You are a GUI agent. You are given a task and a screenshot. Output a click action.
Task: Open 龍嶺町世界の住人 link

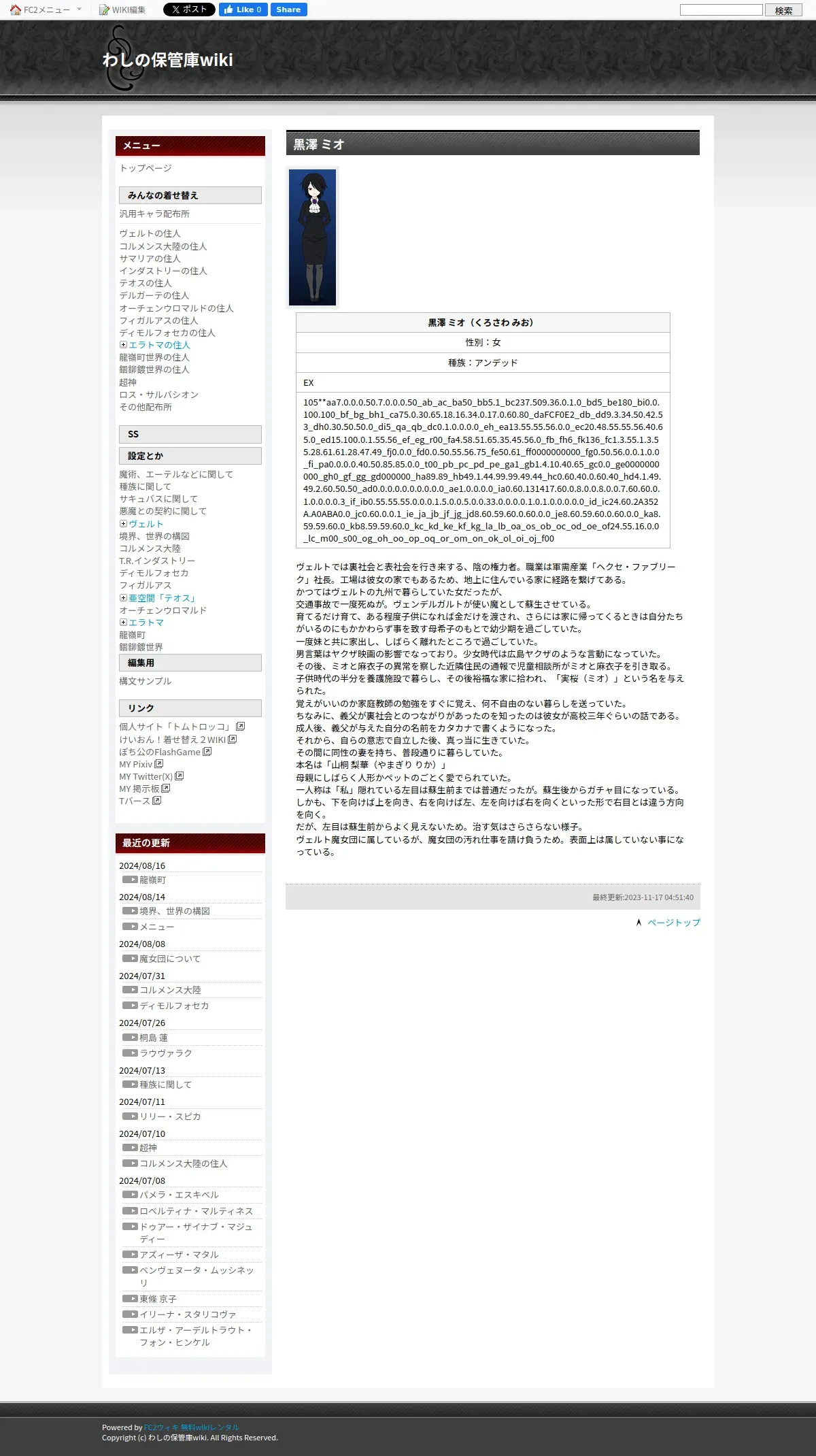154,357
